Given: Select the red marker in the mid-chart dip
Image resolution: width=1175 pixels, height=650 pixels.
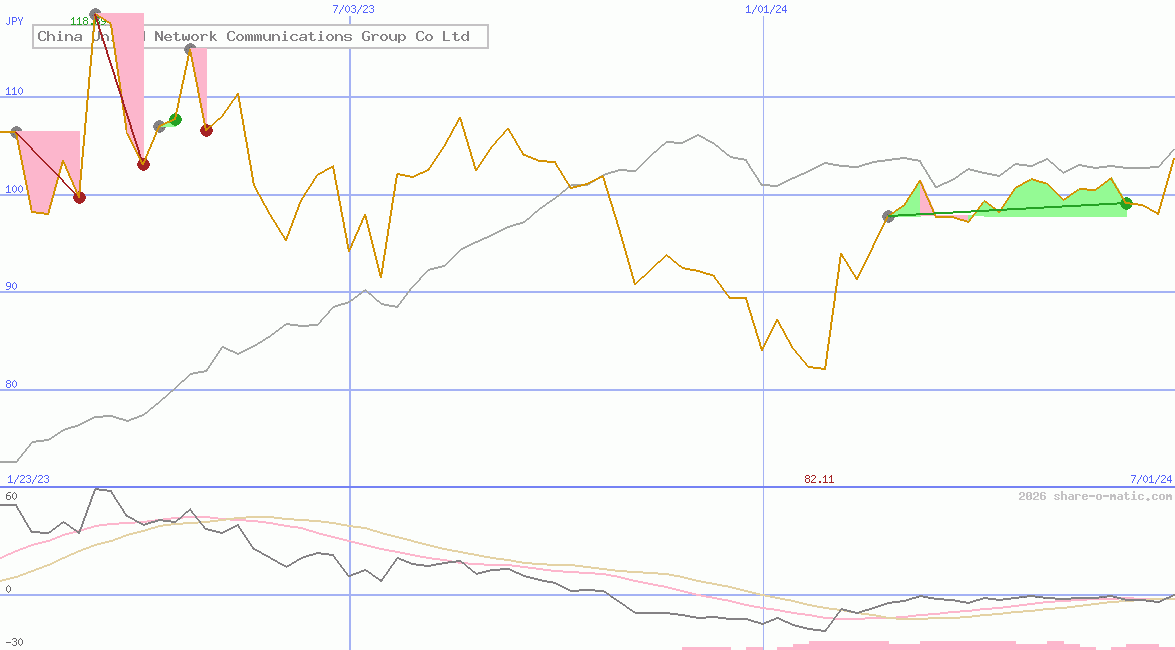Looking at the screenshot, I should 206,129.
